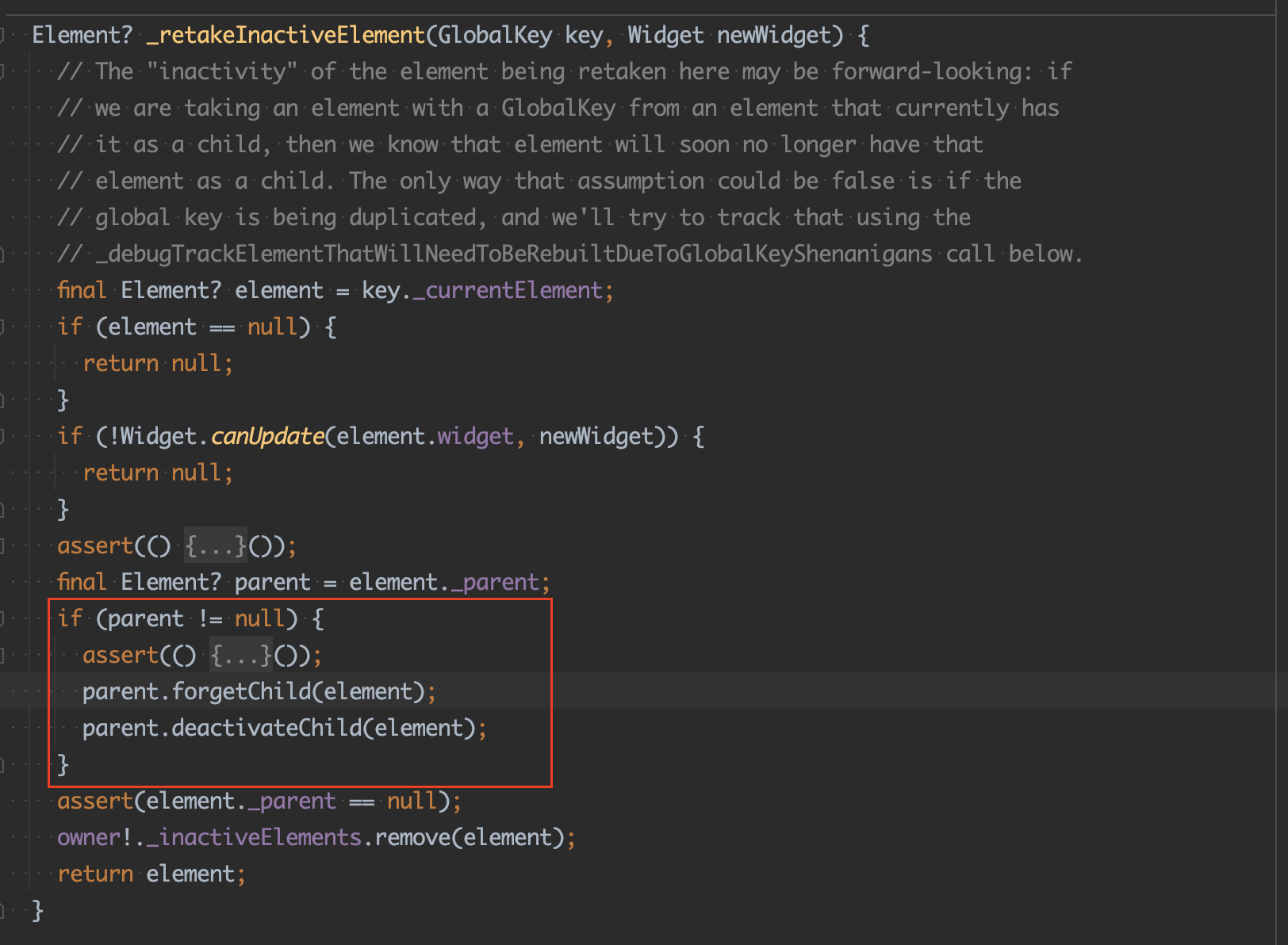Click the Widget class name before .canUpdate
The height and width of the screenshot is (945, 1288).
click(159, 436)
